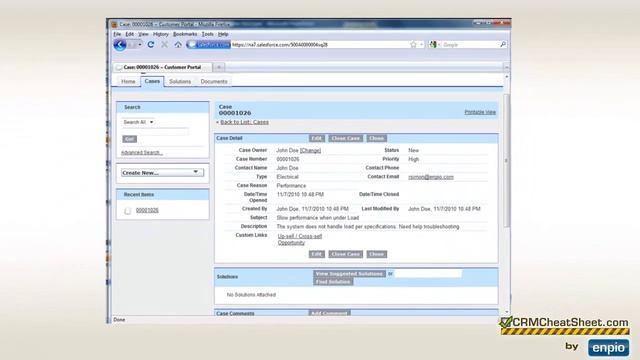Click the scrollbar up arrow
Viewport: 640px width, 360px height.
coord(507,76)
